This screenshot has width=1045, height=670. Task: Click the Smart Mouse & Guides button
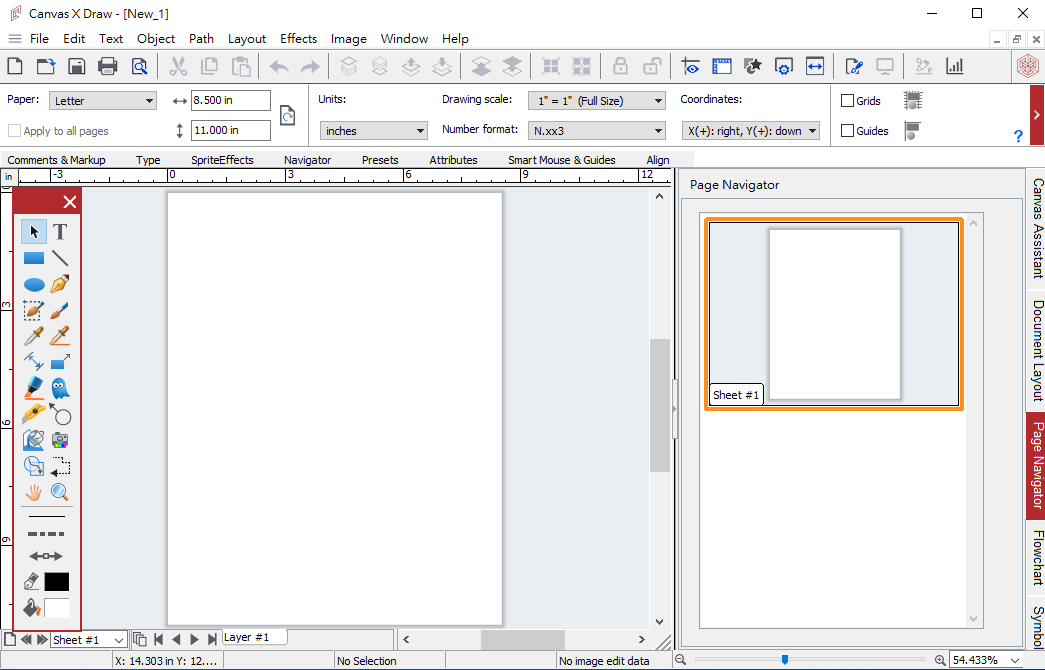(x=561, y=160)
